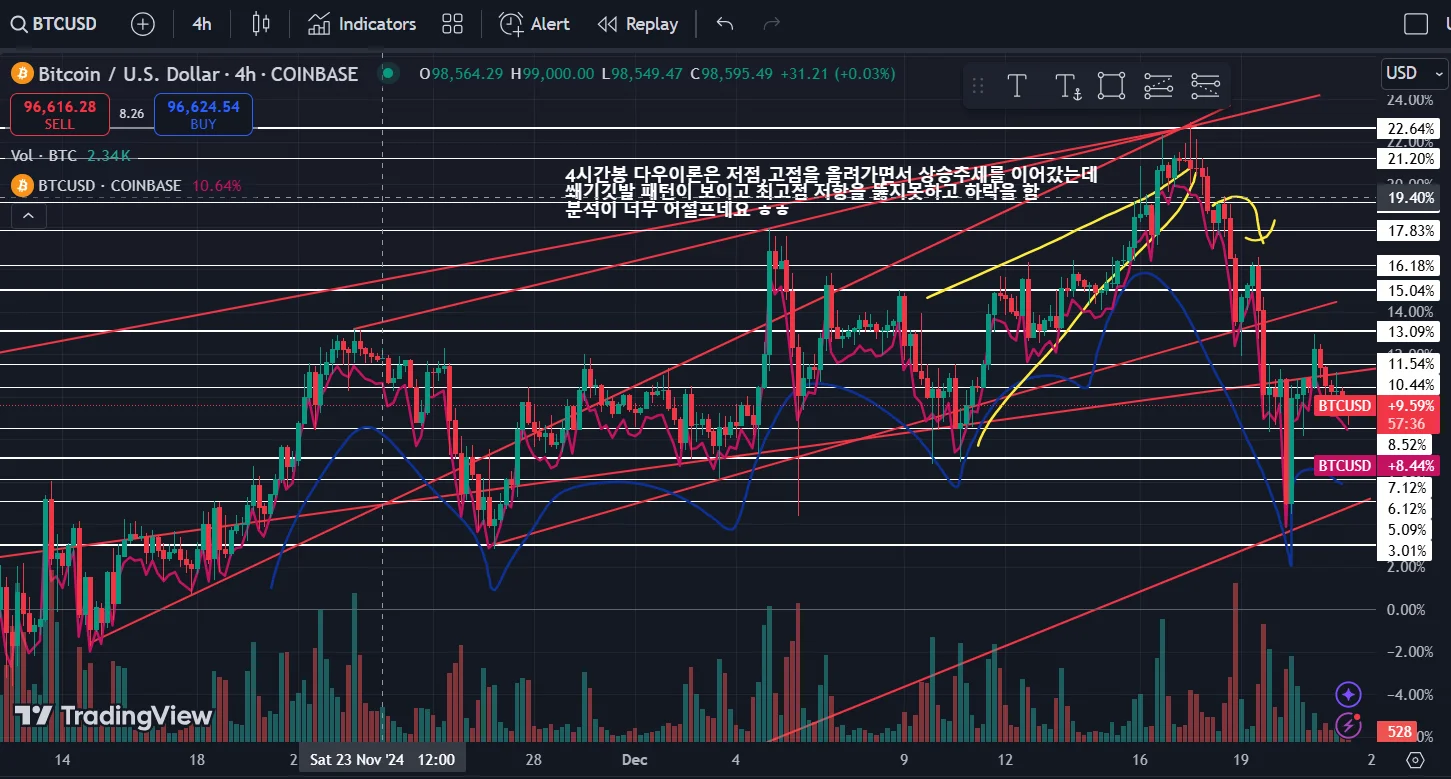Click the 22.64% price axis label
Image resolution: width=1451 pixels, height=779 pixels.
[1411, 129]
